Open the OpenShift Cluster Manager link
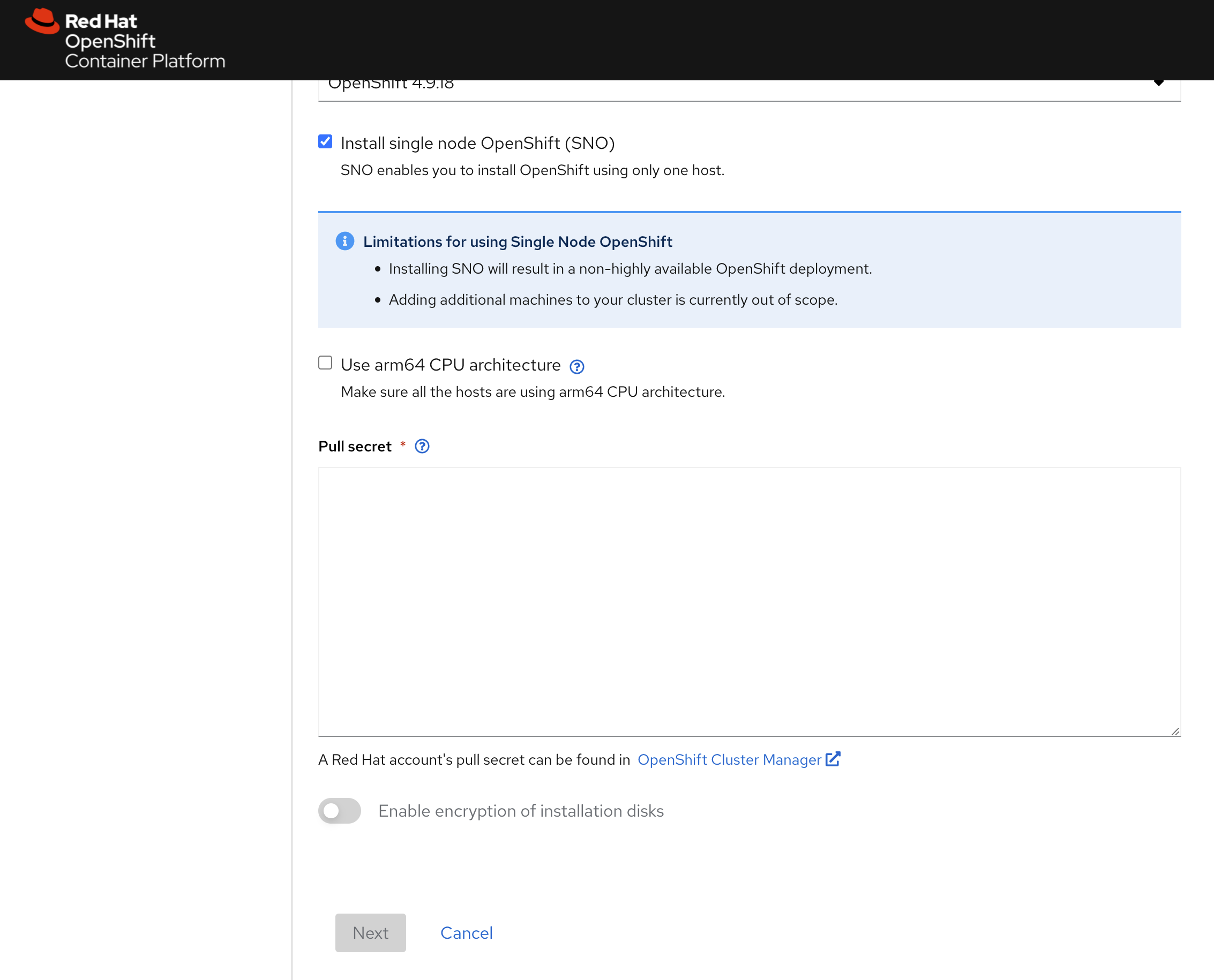 tap(729, 760)
